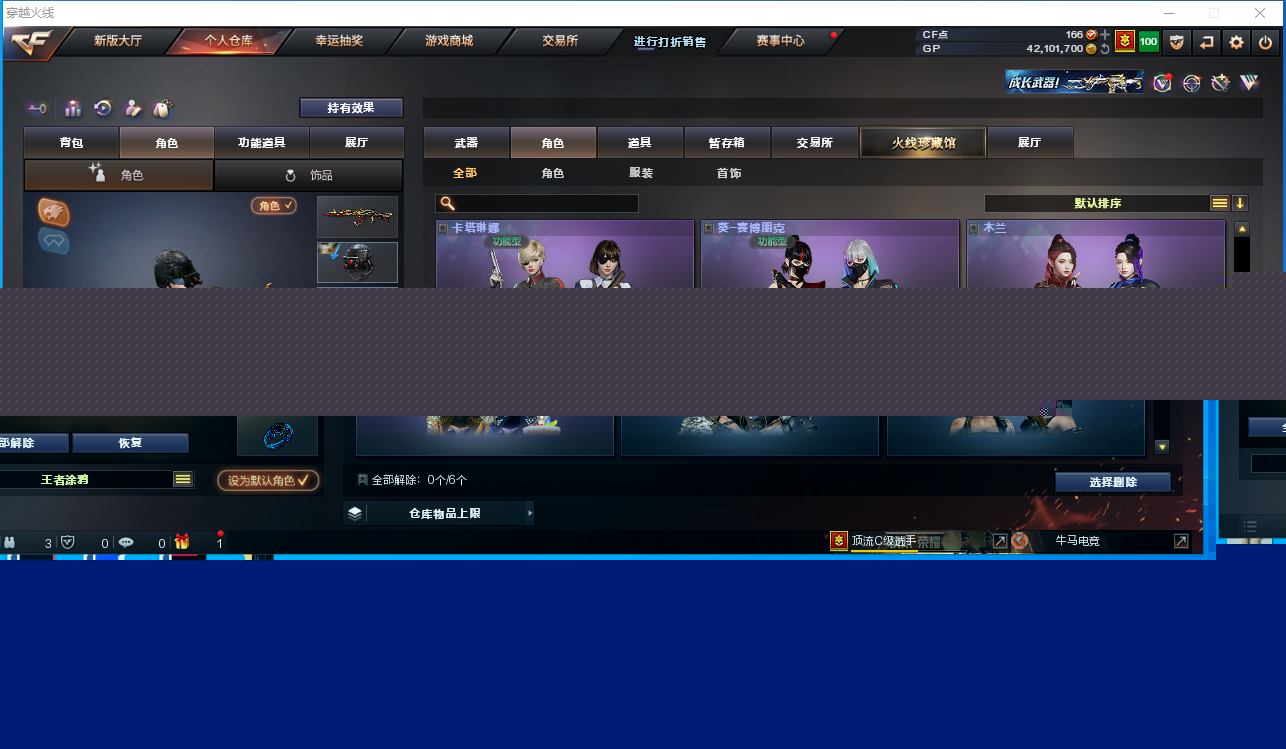
Task: Open the replay history icon
Action: (103, 108)
